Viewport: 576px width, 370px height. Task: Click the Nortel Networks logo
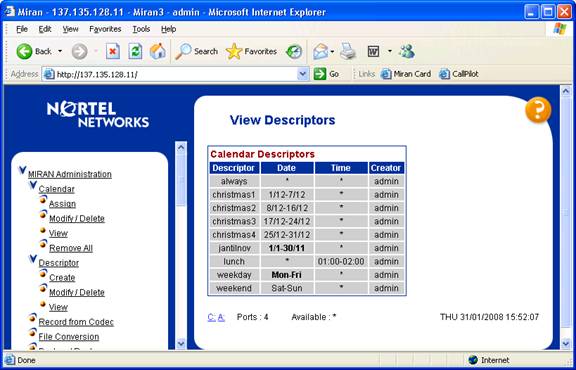[98, 114]
